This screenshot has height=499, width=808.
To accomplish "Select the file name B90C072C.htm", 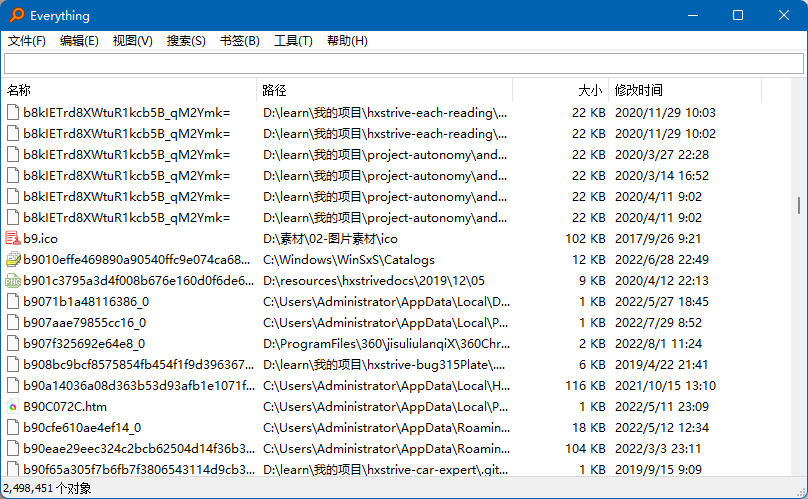I will (65, 407).
